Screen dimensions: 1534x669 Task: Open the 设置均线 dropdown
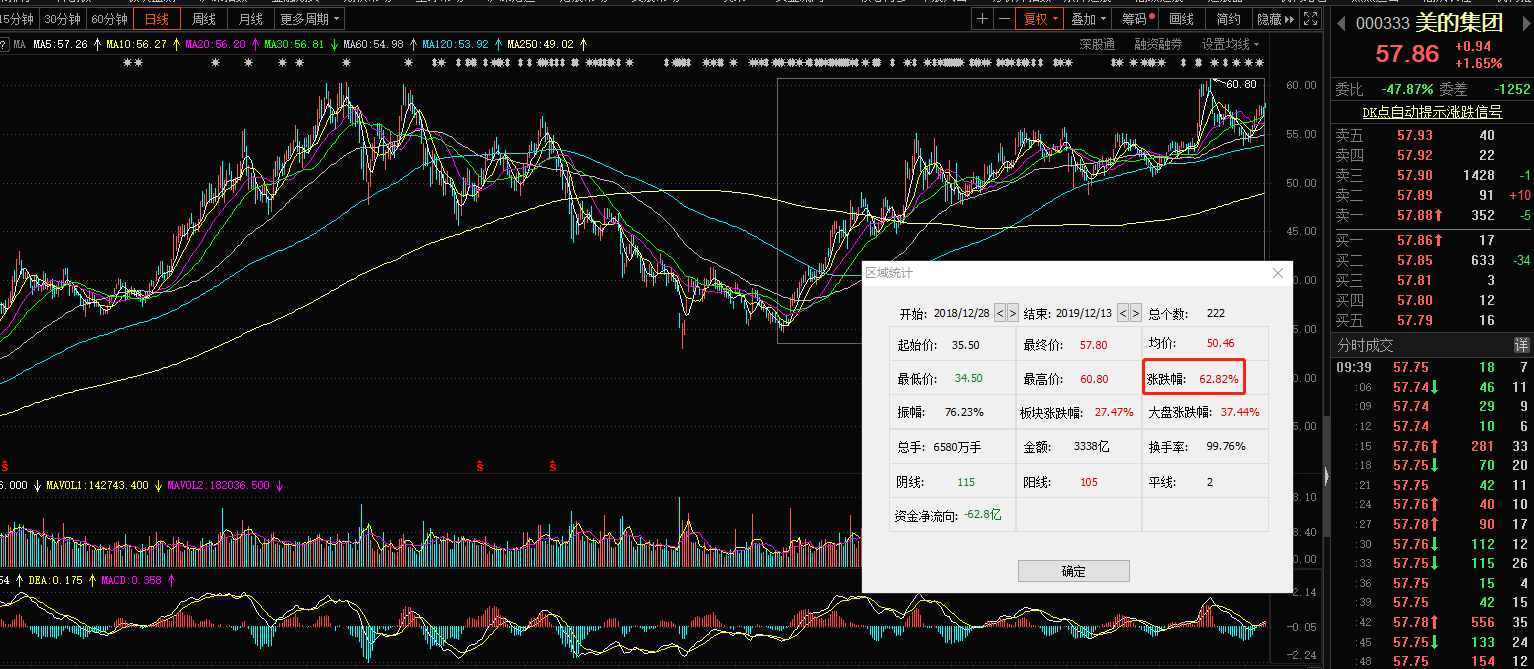1230,44
